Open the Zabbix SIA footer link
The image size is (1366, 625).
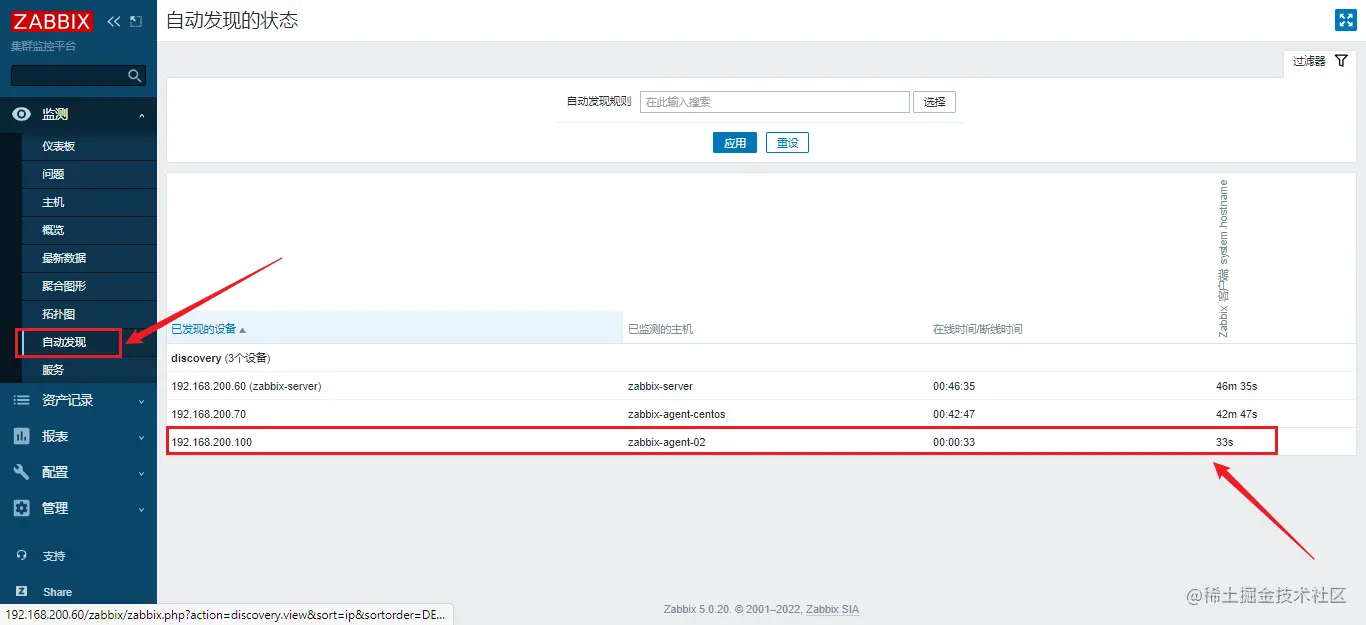tap(832, 609)
